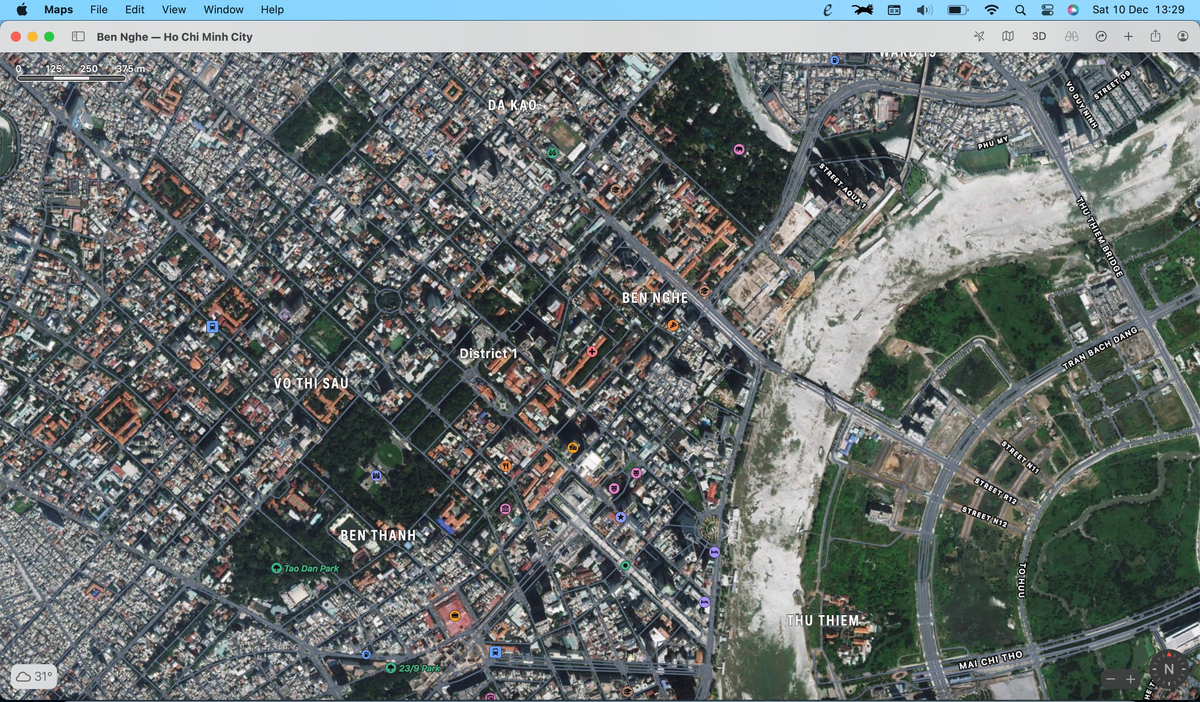Open Control Center in menu bar
Viewport: 1200px width, 702px height.
click(1047, 9)
